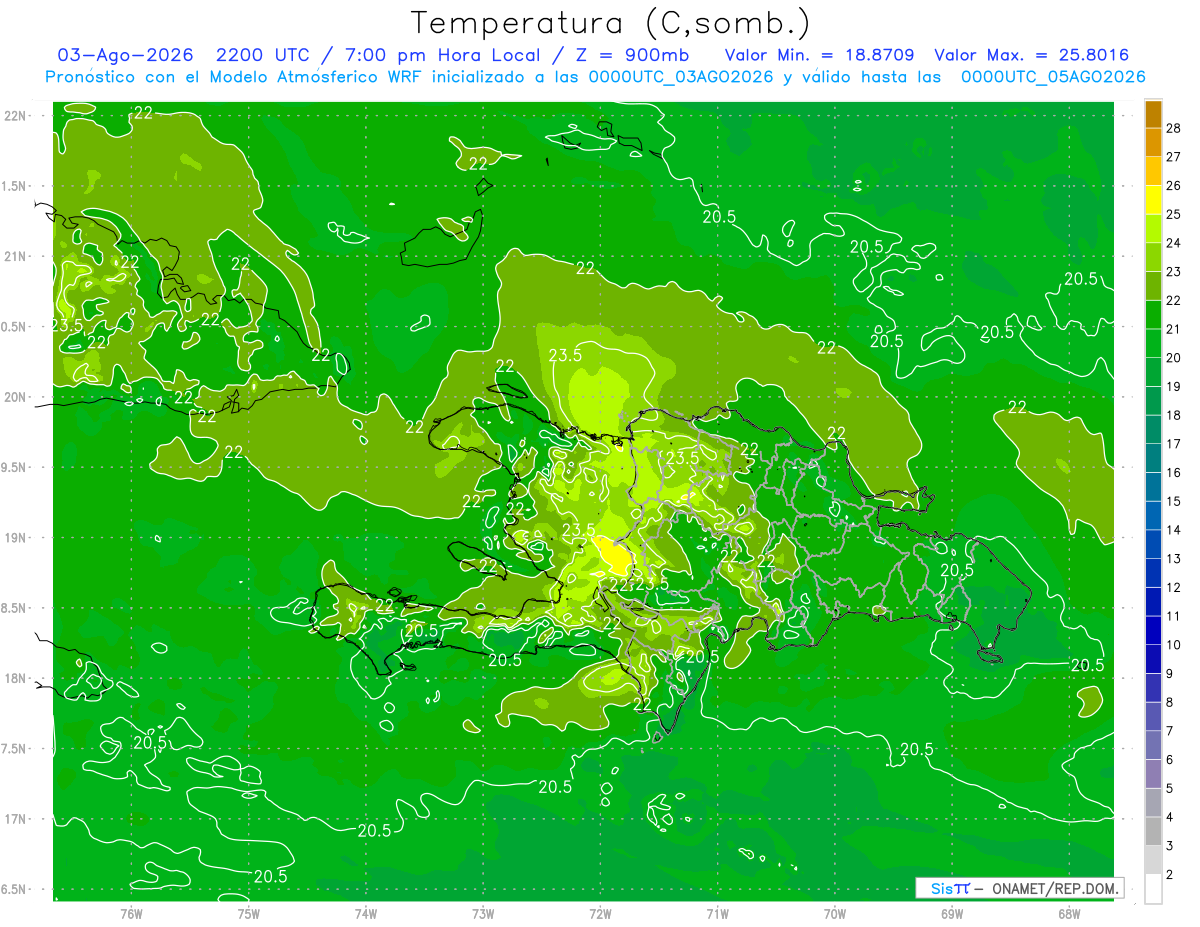Click the gray legend swatch between 3 and 4

1153,831
